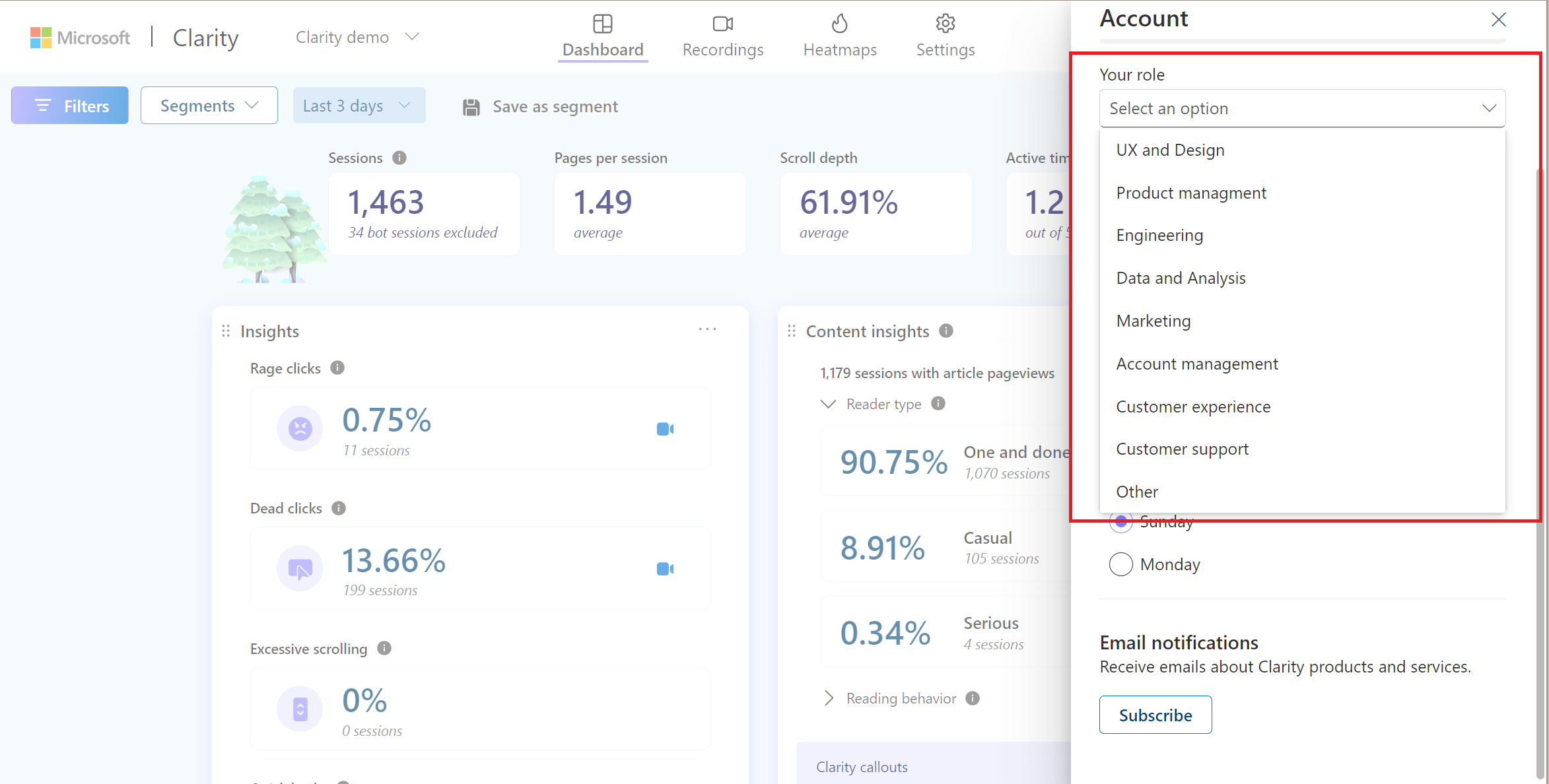Click the 8.91% Casual readers row
Viewport: 1549px width, 784px height.
[x=946, y=546]
